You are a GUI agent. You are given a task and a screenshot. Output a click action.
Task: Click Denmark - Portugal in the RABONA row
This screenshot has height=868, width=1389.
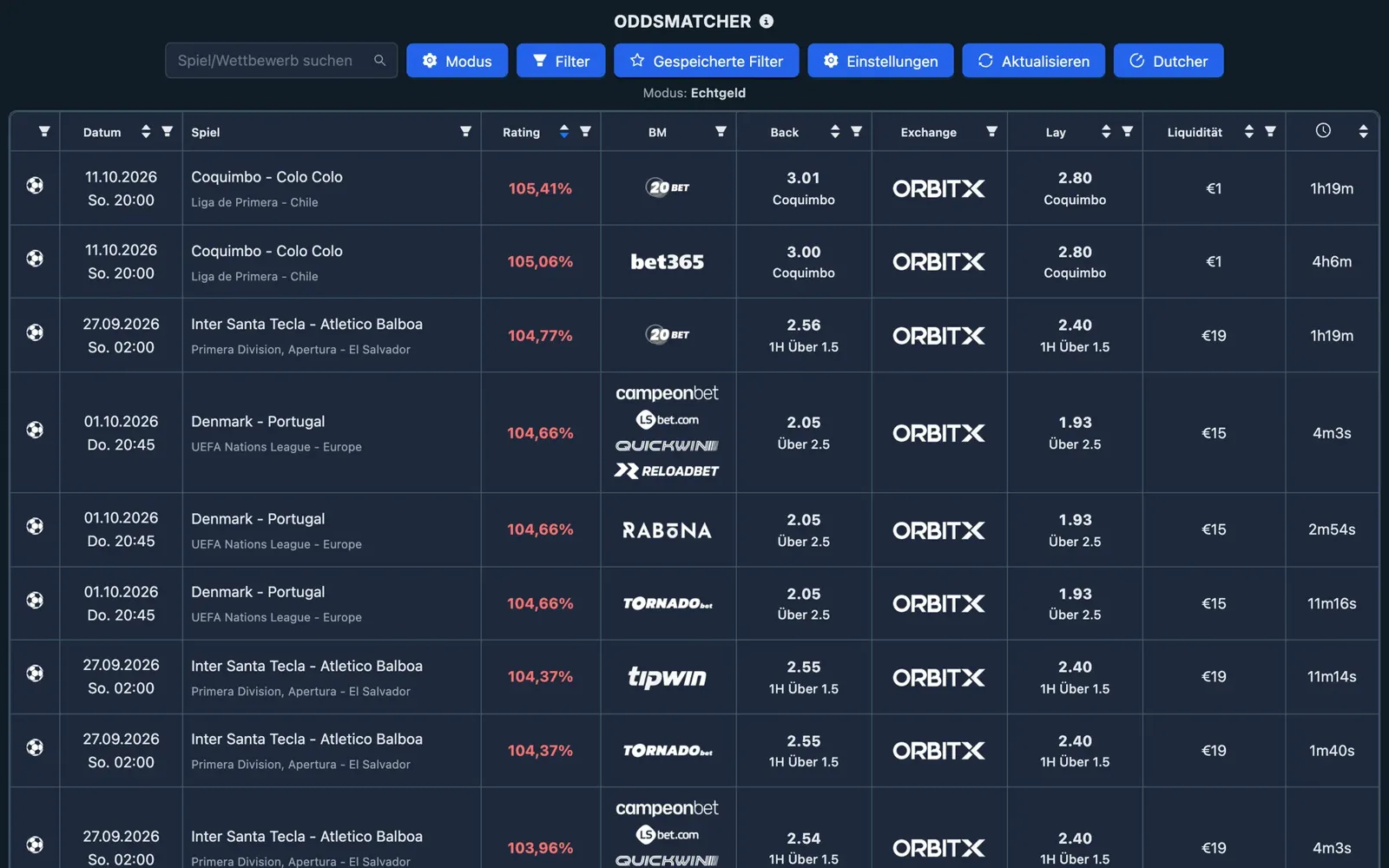(258, 518)
